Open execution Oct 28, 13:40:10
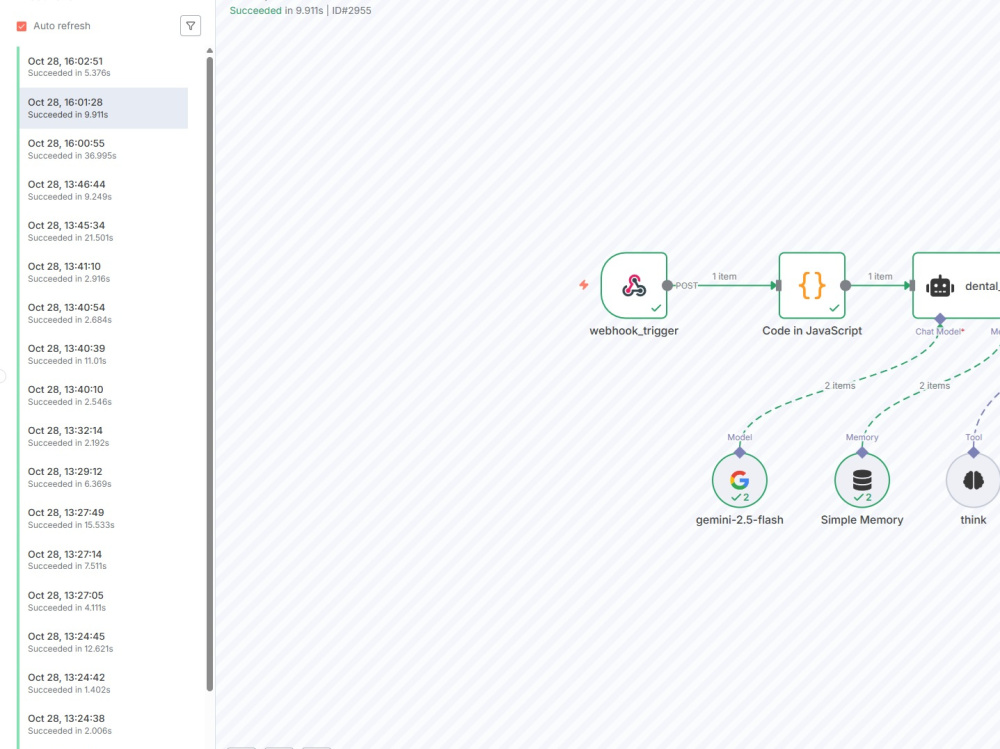Image resolution: width=1000 pixels, height=749 pixels. coord(103,396)
